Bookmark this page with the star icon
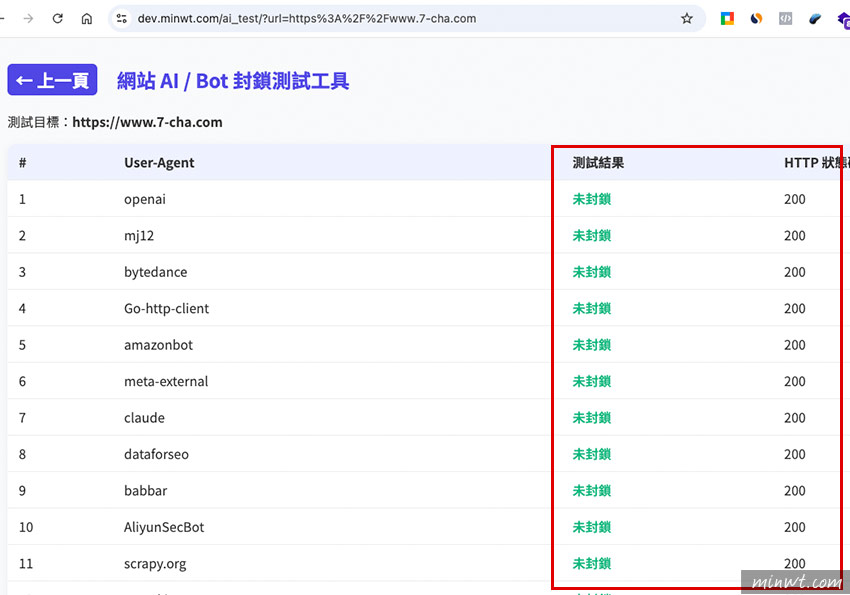Screen dimensions: 850x595 (x=687, y=18)
